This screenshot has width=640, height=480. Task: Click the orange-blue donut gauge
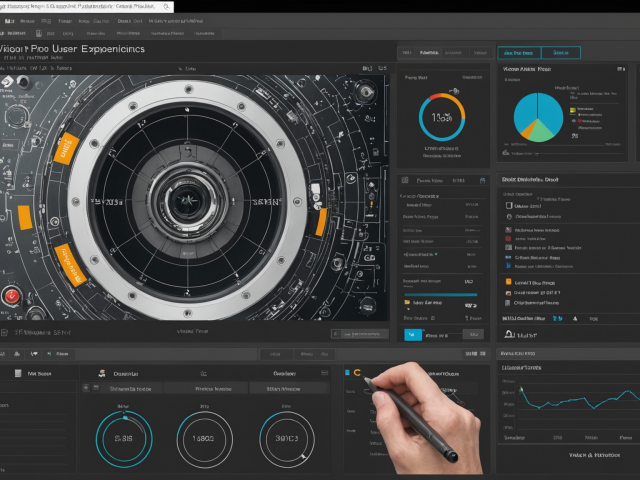441,118
